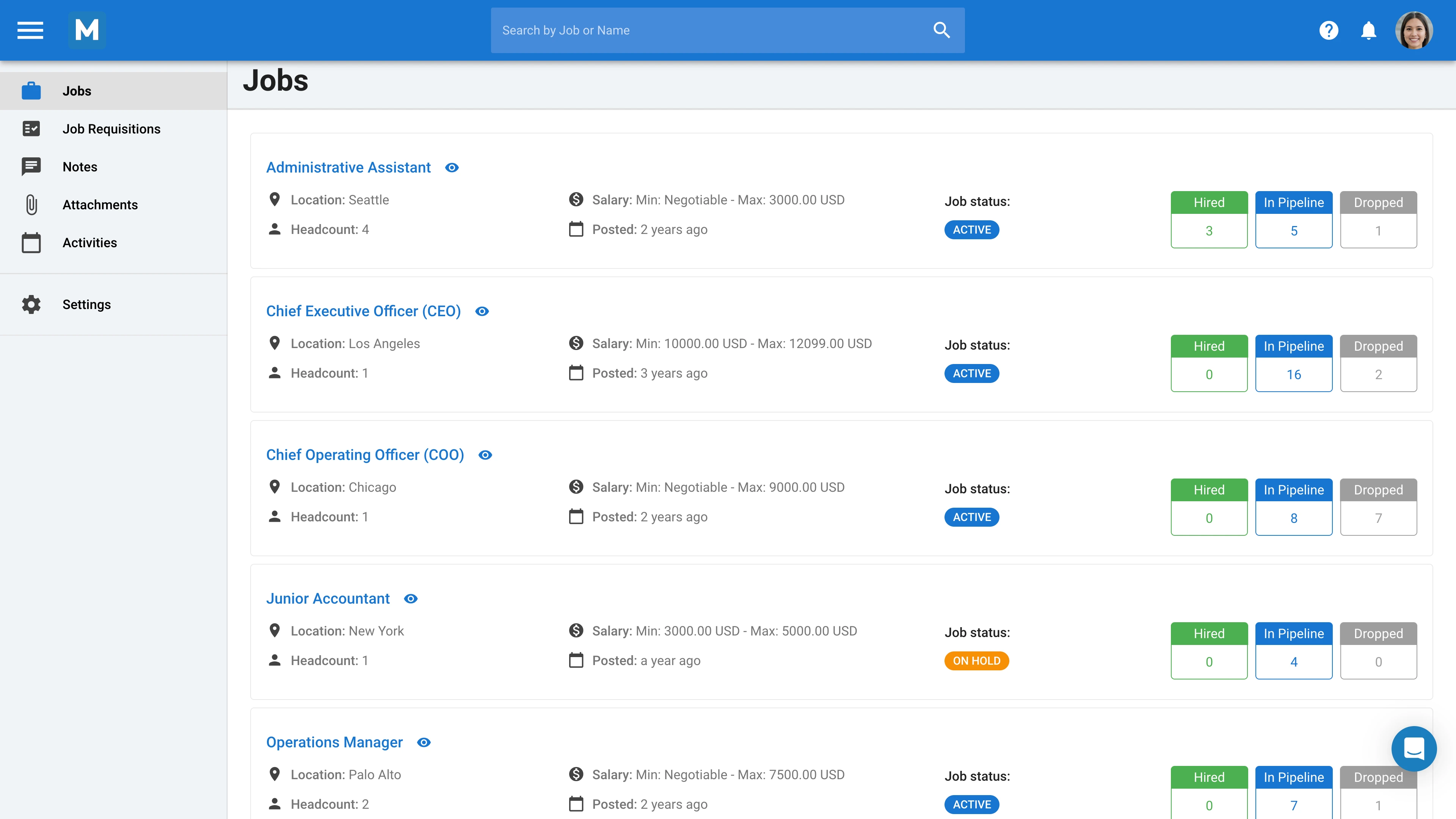Toggle eye icon beside Chief Executive Officer

(x=482, y=311)
